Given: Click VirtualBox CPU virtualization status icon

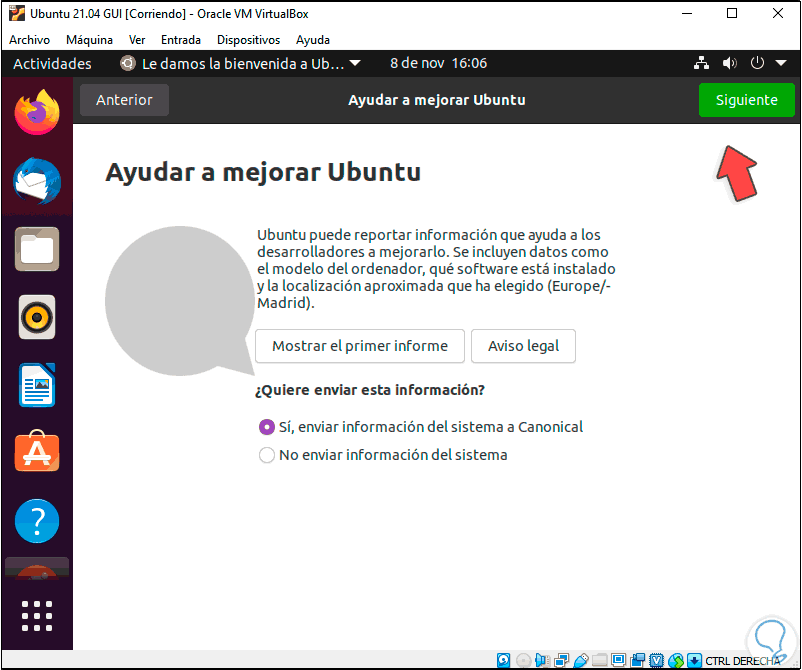Looking at the screenshot, I should pos(656,660).
